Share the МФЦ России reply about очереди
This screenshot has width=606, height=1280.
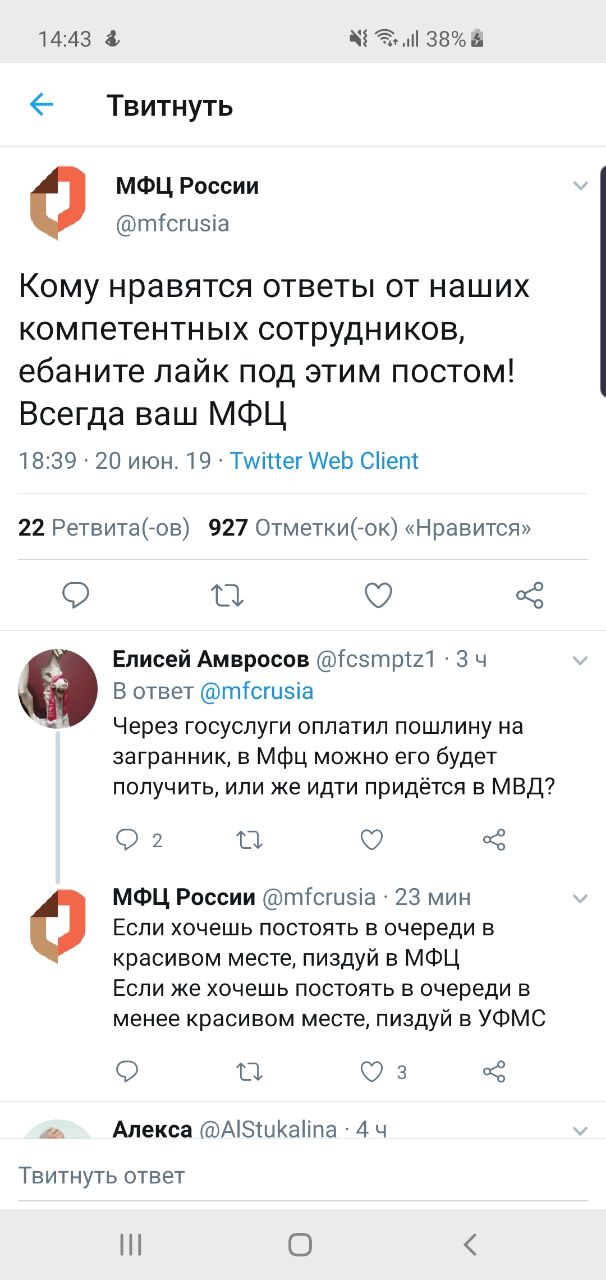pos(494,1072)
